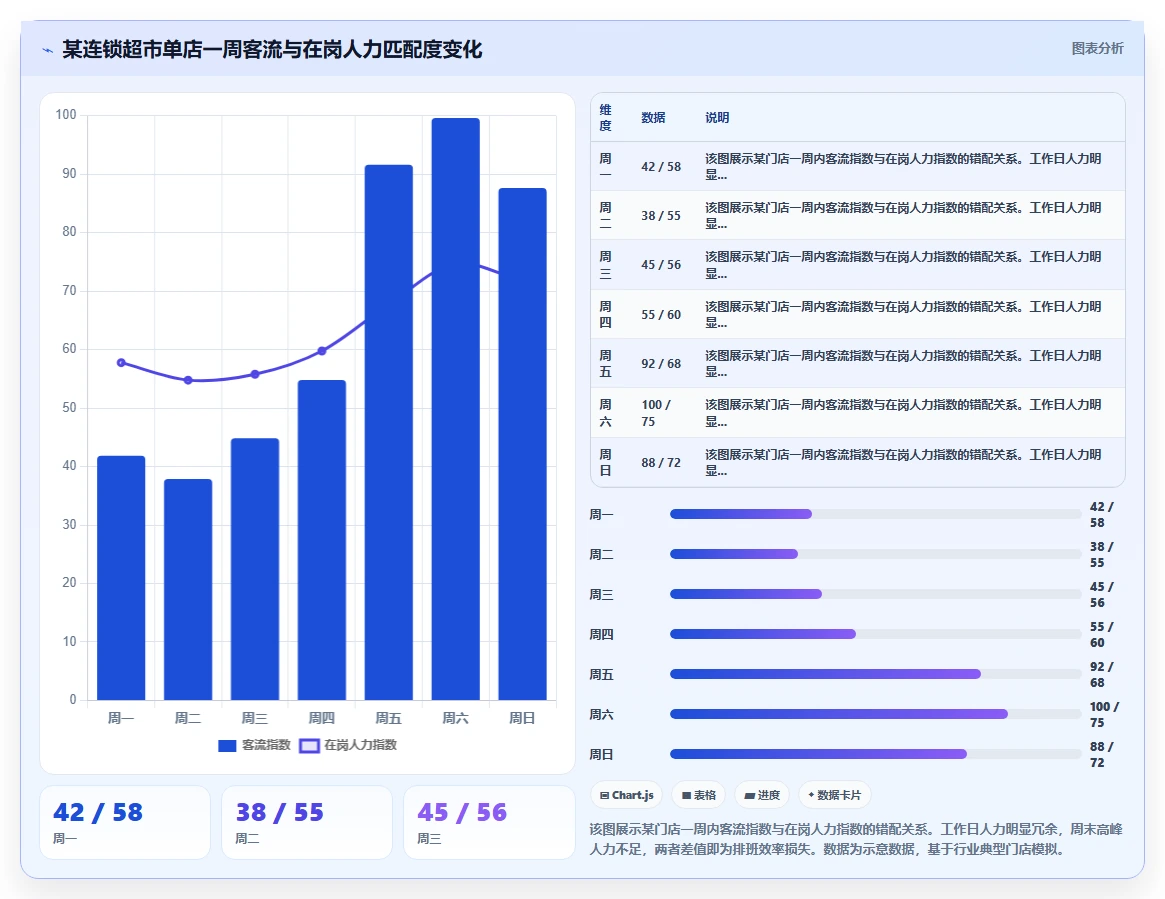The width and height of the screenshot is (1165, 899).
Task: Select the Chart.js tag chip
Action: pos(626,795)
